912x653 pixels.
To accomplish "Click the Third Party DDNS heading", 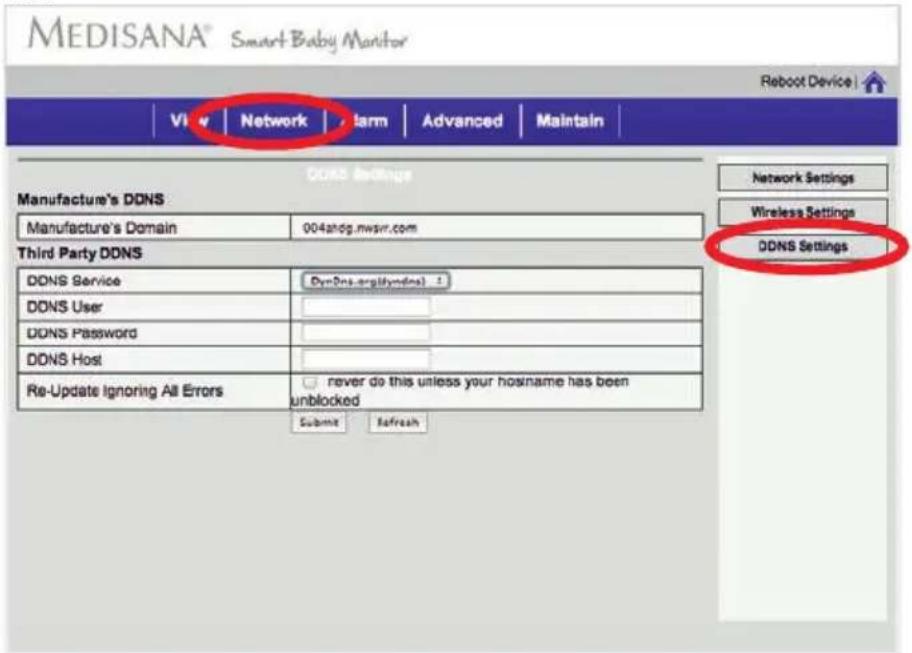I will click(x=80, y=254).
